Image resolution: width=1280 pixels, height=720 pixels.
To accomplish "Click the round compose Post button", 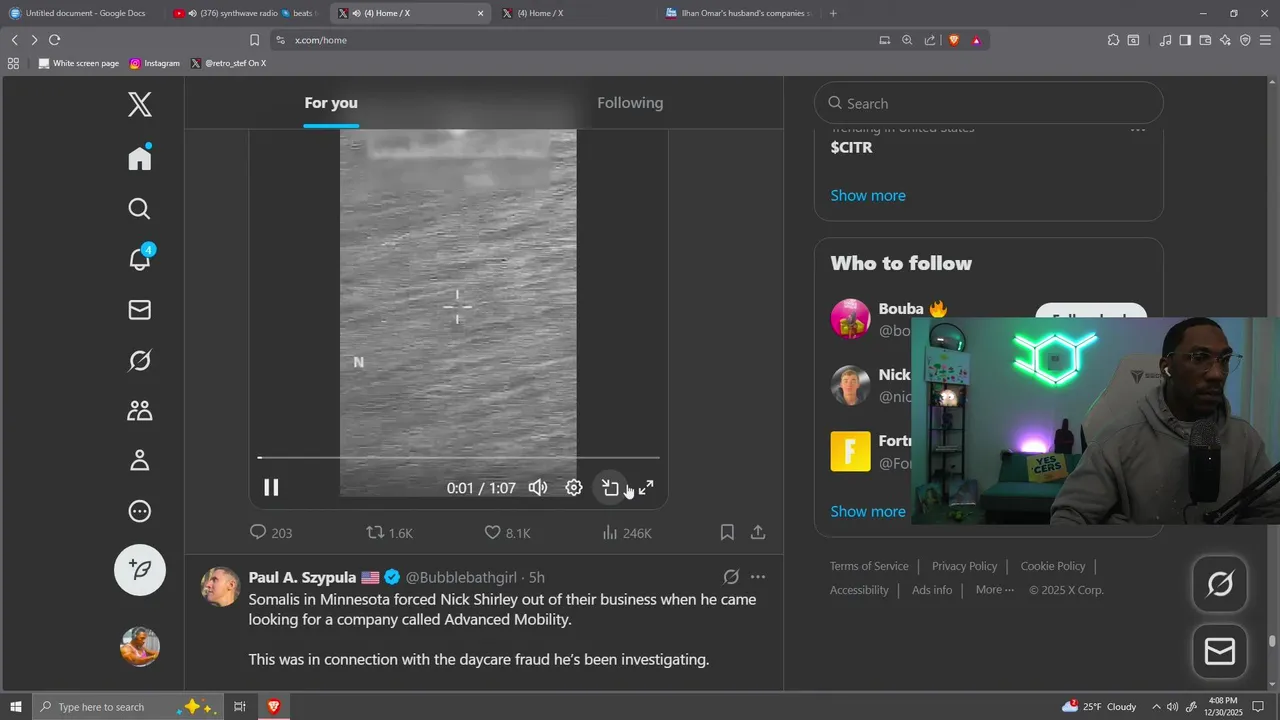I will [140, 570].
